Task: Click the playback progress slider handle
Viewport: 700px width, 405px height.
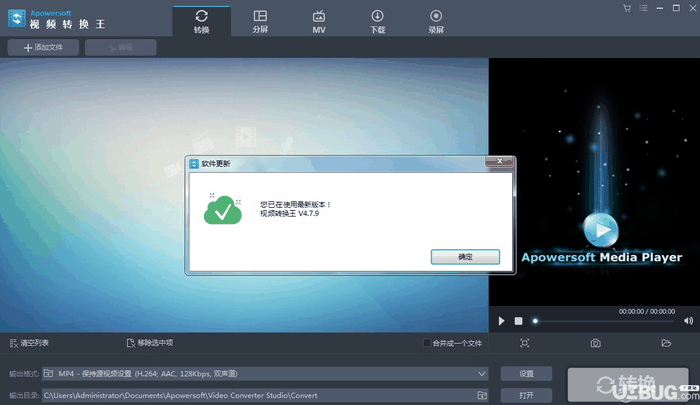Action: (x=535, y=321)
